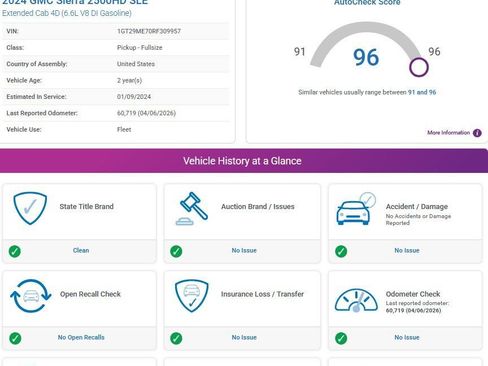
Task: Open the More Information link
Action: [x=448, y=133]
